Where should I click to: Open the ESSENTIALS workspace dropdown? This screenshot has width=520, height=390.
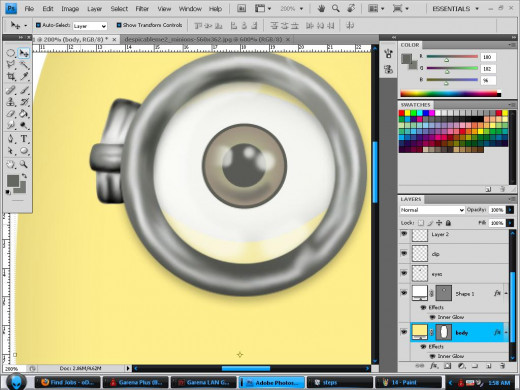tap(455, 9)
